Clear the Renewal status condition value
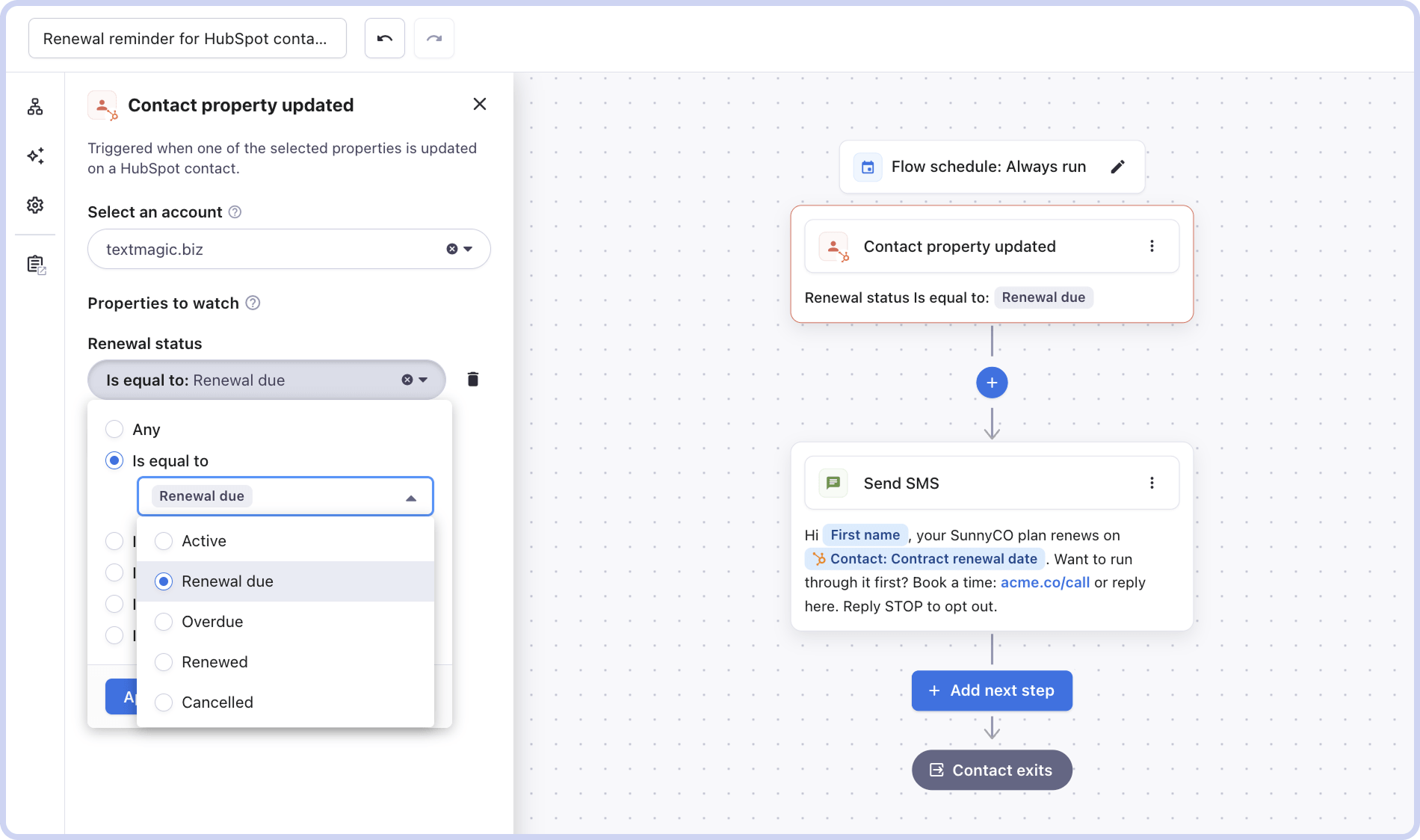Viewport: 1420px width, 840px height. coord(407,380)
